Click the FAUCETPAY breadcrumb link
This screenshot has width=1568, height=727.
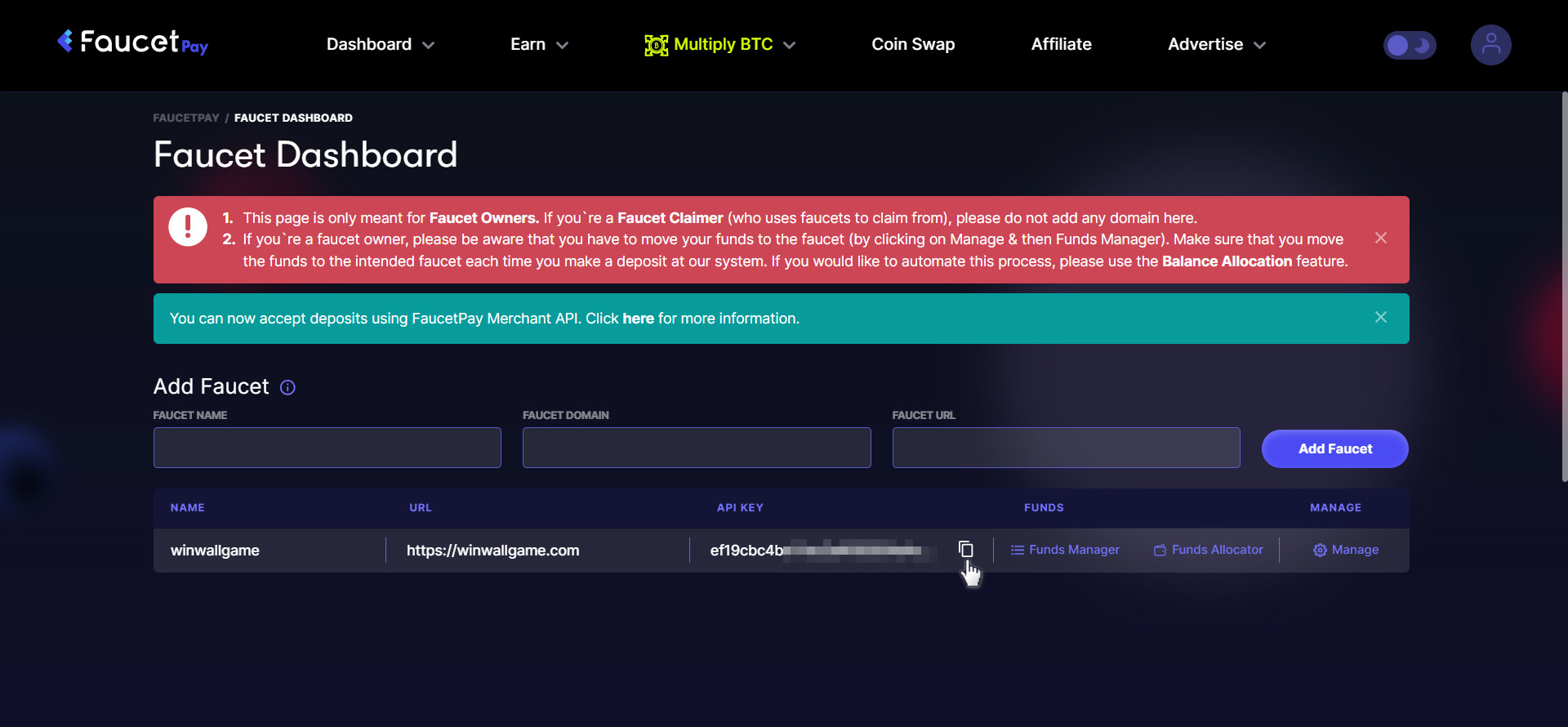click(186, 118)
